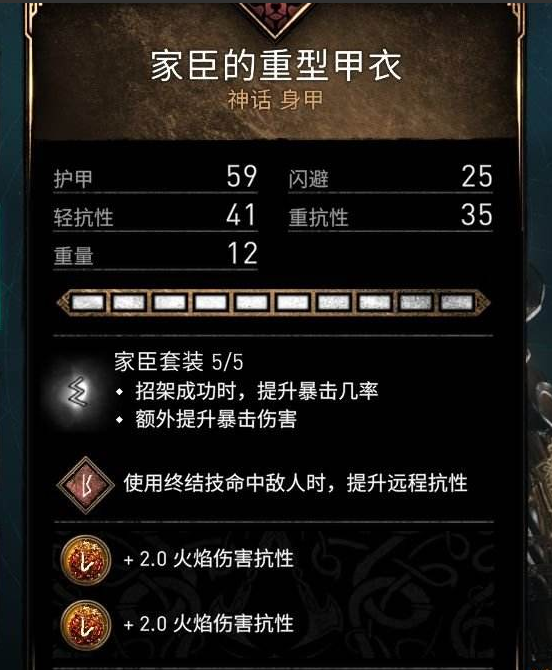Click the crest emblem above the title
Viewport: 552px width, 670px height.
276,19
